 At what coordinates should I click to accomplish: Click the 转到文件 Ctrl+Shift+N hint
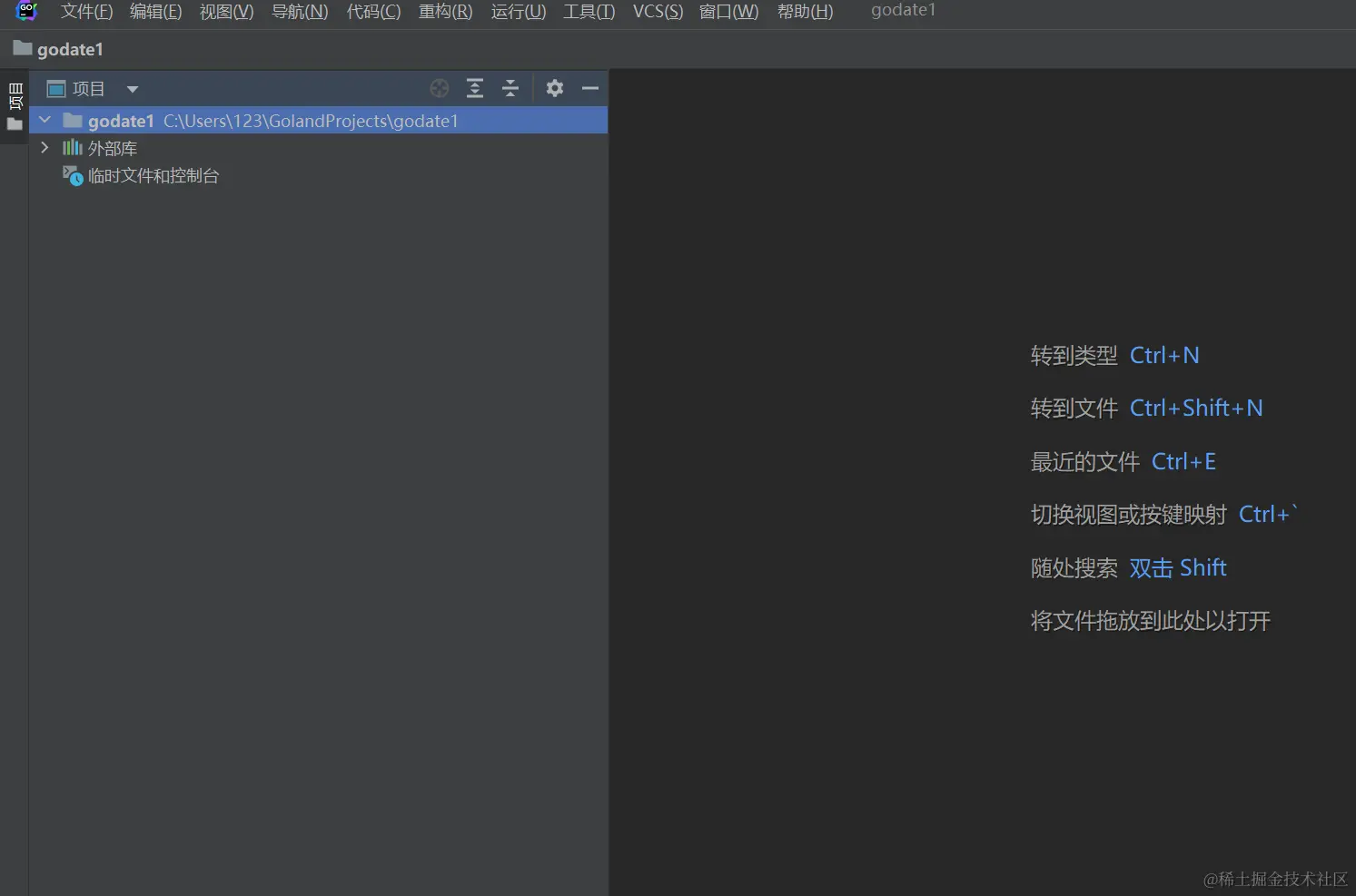click(x=1146, y=409)
